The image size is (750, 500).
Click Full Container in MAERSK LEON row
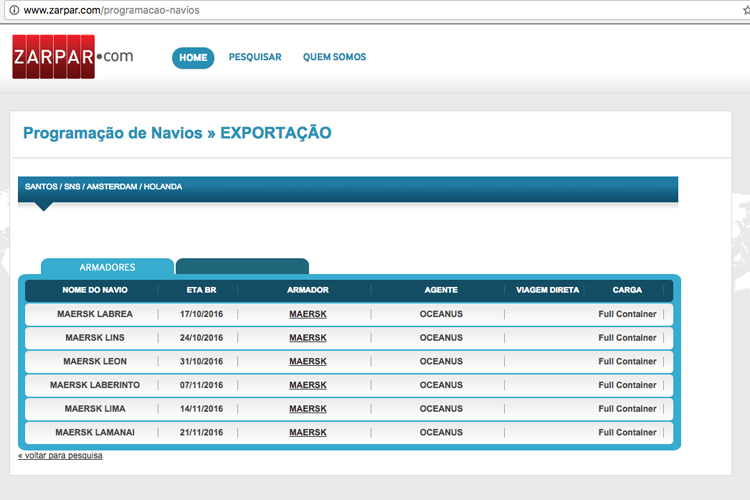click(627, 362)
